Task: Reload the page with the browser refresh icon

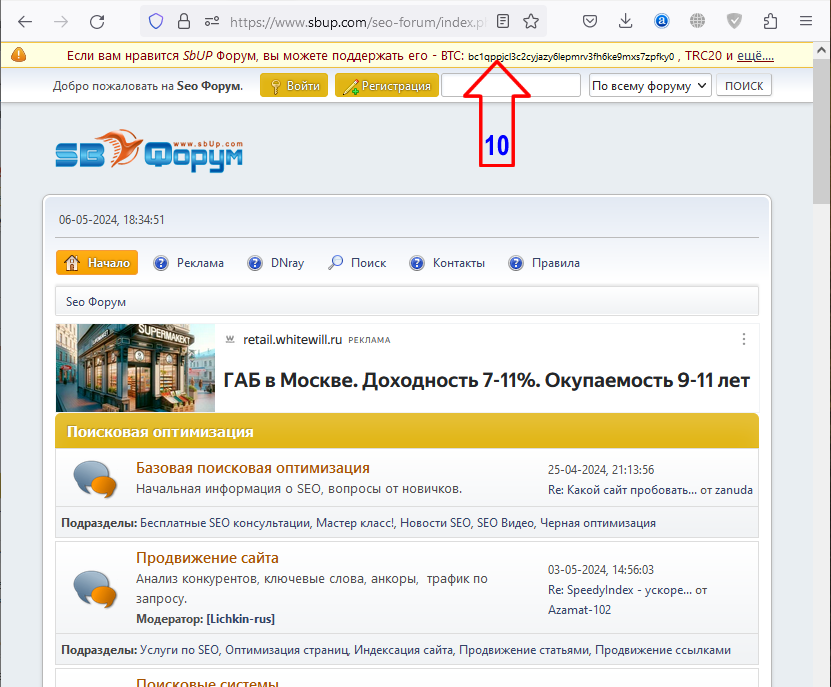Action: (97, 21)
